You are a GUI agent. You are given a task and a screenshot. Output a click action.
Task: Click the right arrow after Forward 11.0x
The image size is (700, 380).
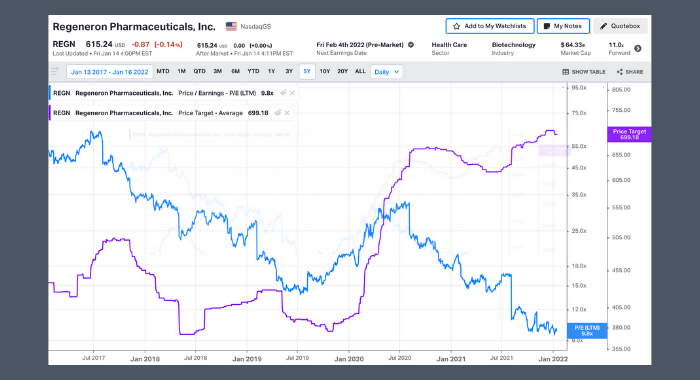pyautogui.click(x=638, y=48)
